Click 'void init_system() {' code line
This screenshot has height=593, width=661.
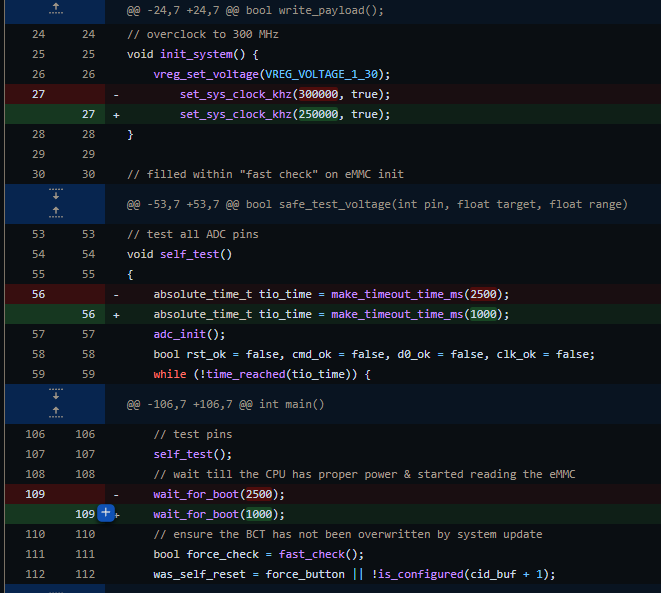[193, 54]
